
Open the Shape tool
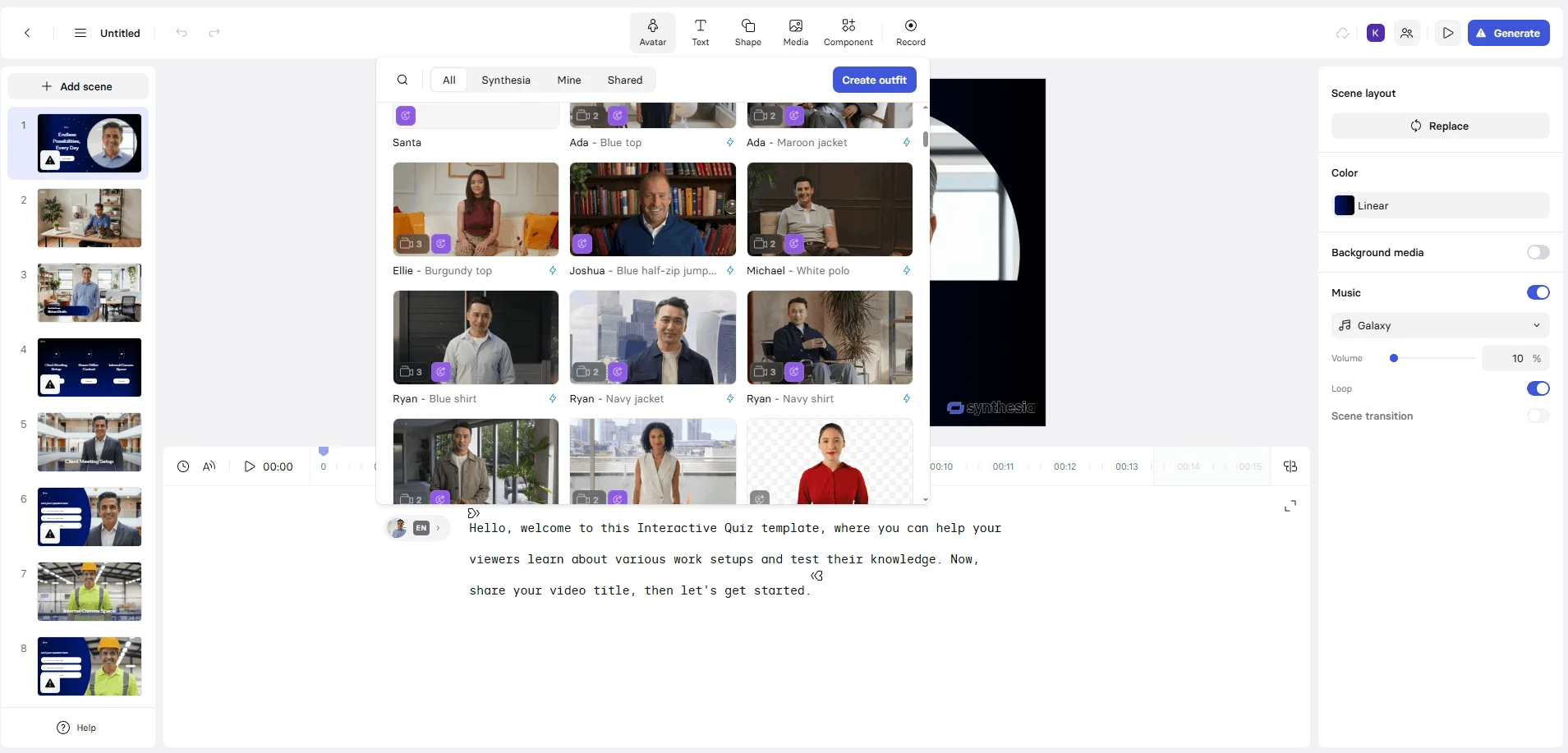point(747,33)
